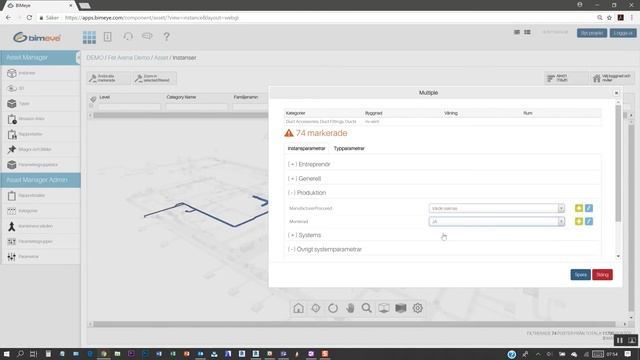
Task: Click the model browser book icon in the viewer toolbar
Action: (x=384, y=308)
